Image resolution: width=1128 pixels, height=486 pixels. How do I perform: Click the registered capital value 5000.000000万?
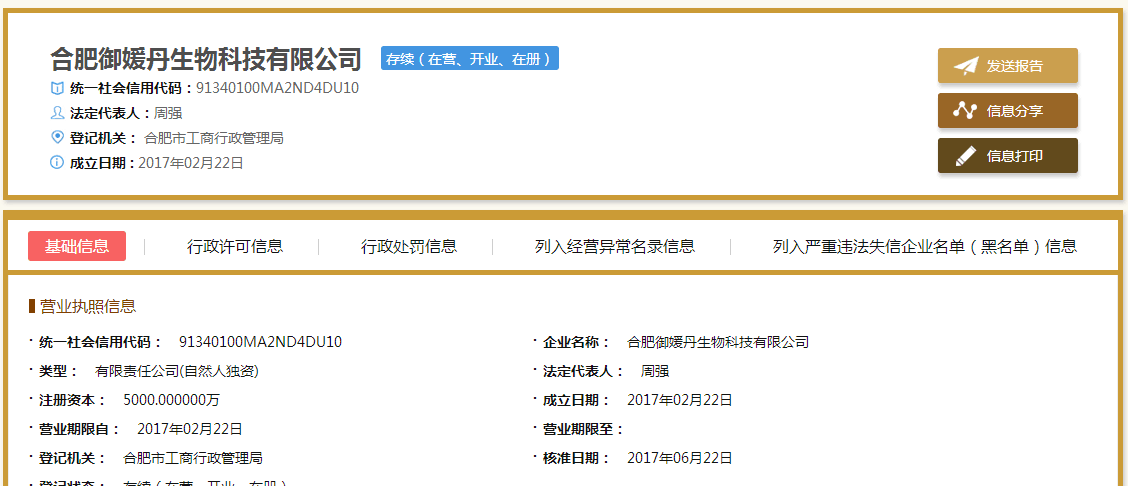171,400
